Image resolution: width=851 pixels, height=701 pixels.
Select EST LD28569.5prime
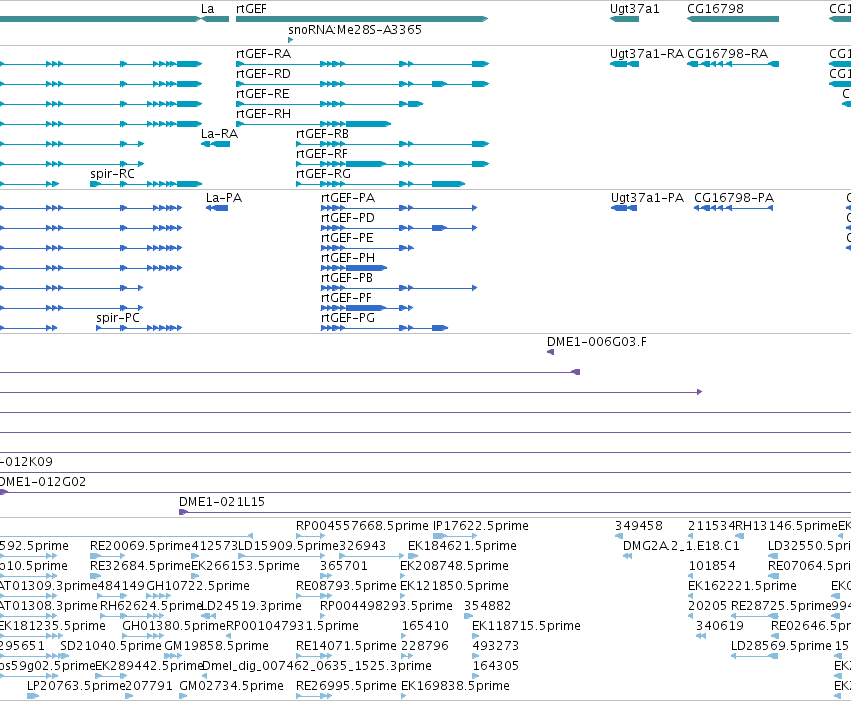782,647
